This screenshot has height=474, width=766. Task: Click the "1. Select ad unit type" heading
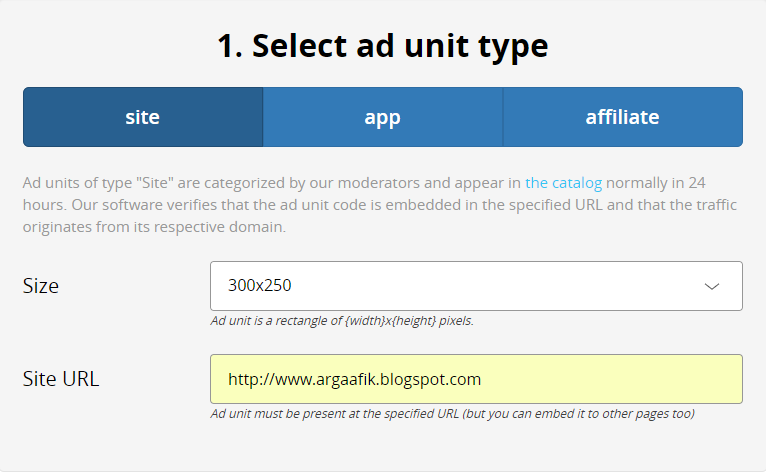(x=383, y=46)
